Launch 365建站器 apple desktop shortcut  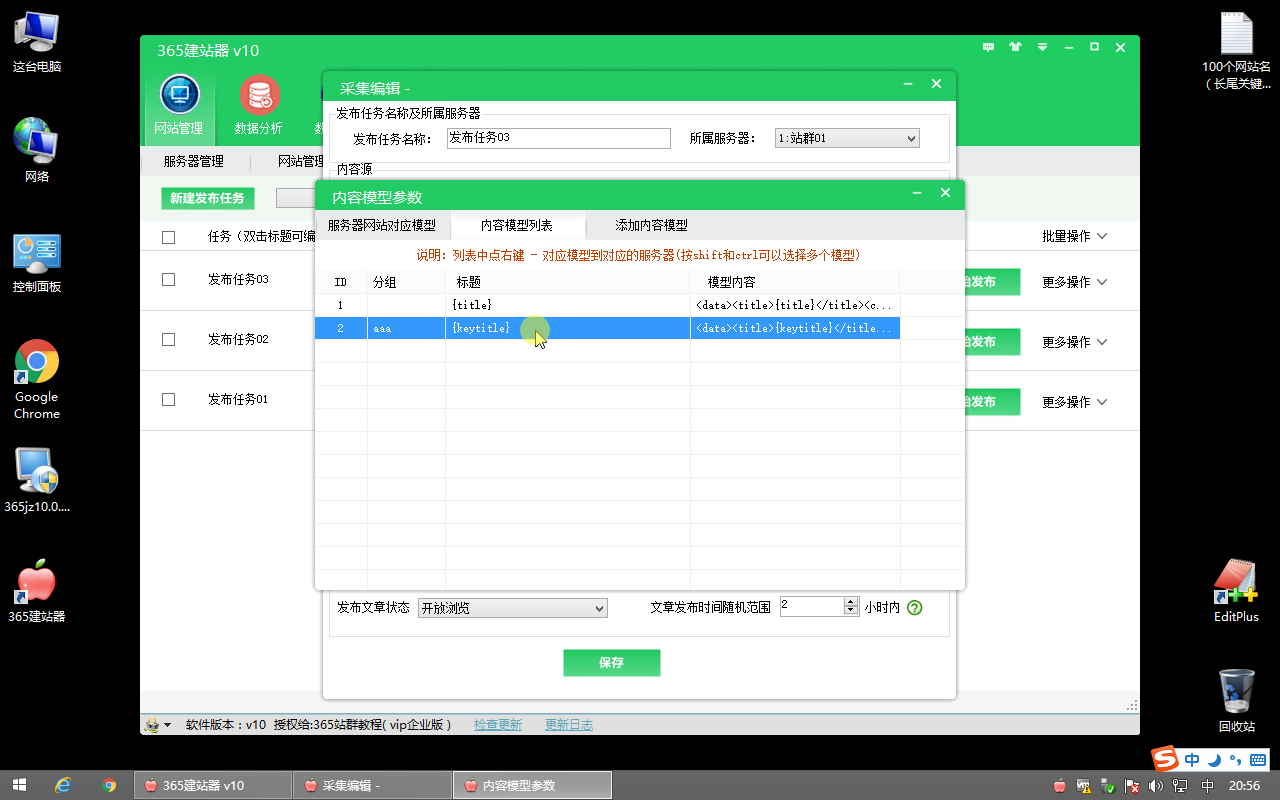click(37, 592)
